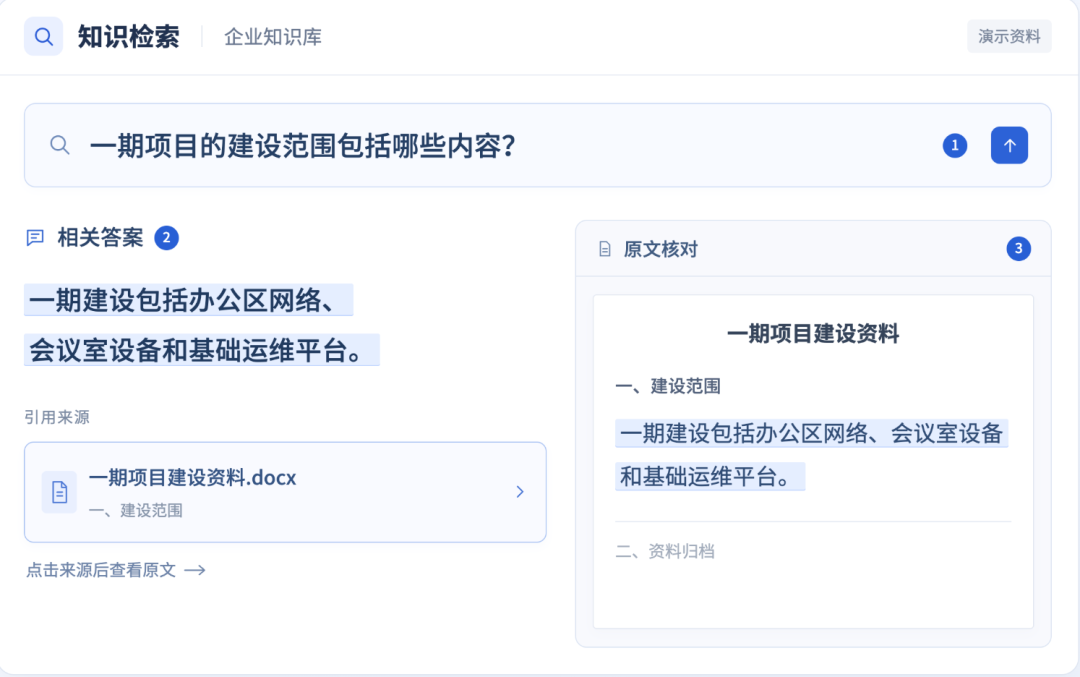Viewport: 1080px width, 677px height.
Task: Click the badge 3 in the 原文核对 header
Action: 1018,249
